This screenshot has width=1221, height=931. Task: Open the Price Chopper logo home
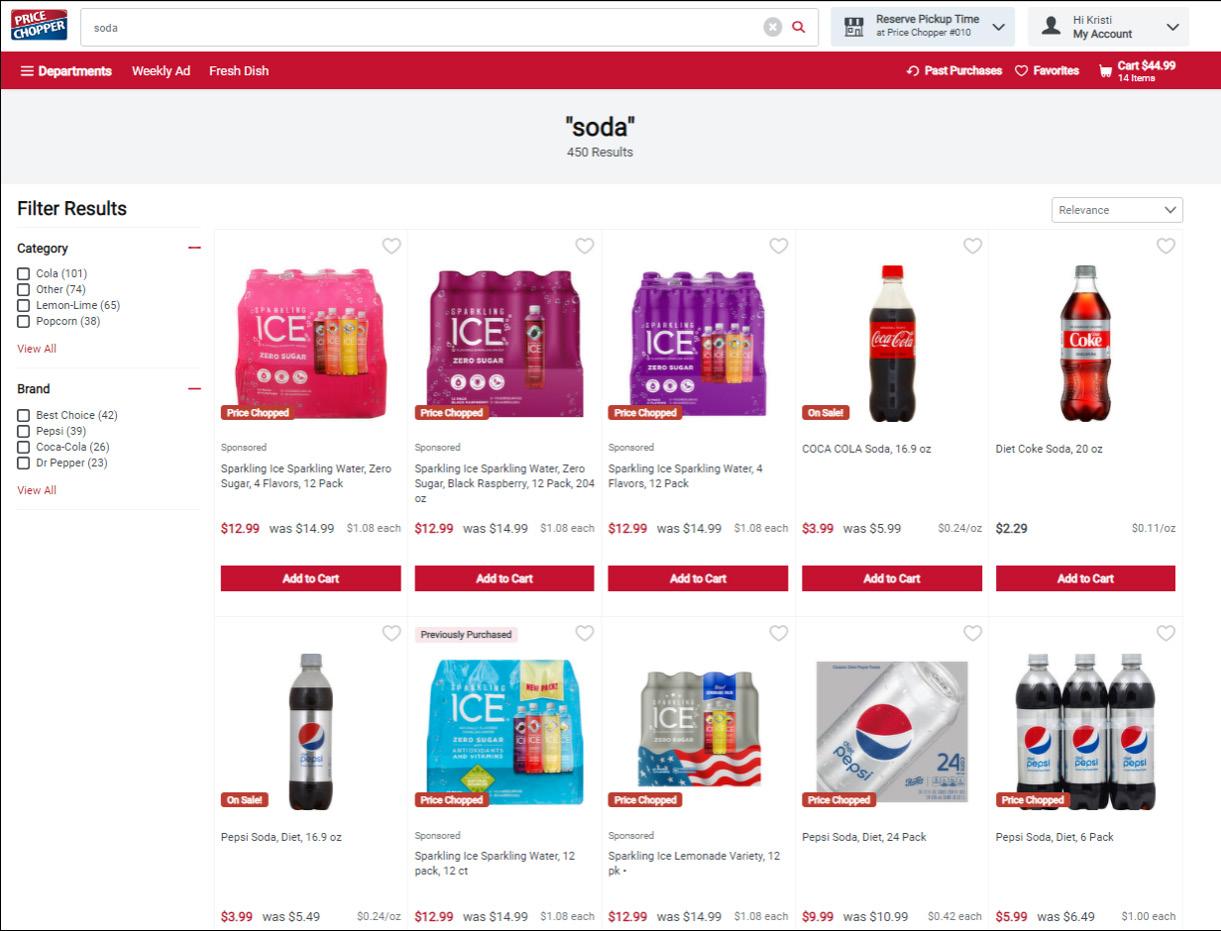pos(39,25)
